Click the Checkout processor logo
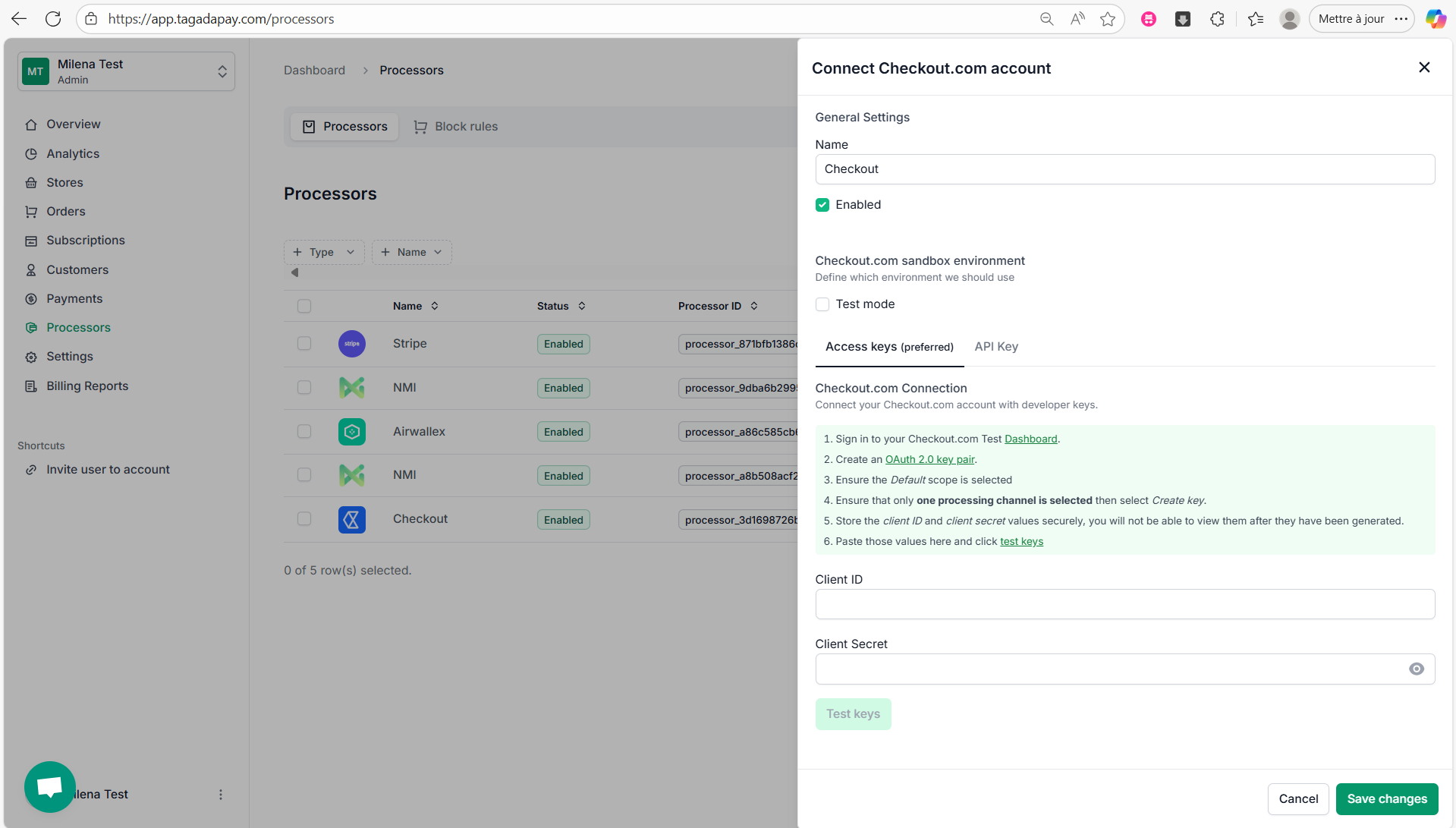Screen dimensions: 1456x828 [352, 520]
